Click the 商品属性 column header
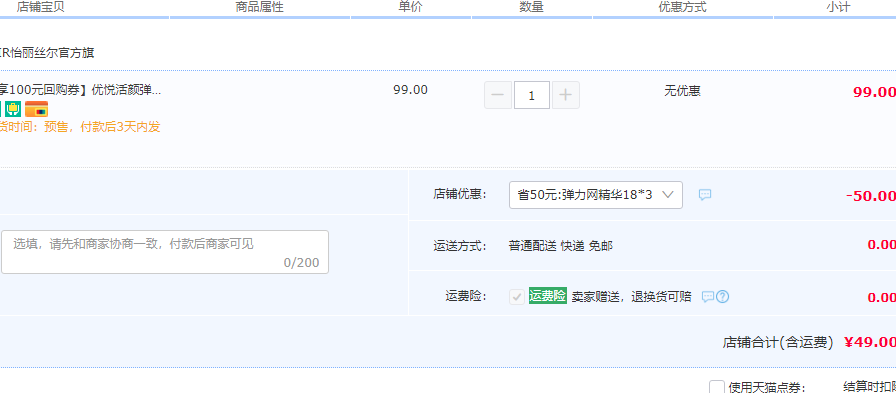The height and width of the screenshot is (393, 896). (259, 7)
